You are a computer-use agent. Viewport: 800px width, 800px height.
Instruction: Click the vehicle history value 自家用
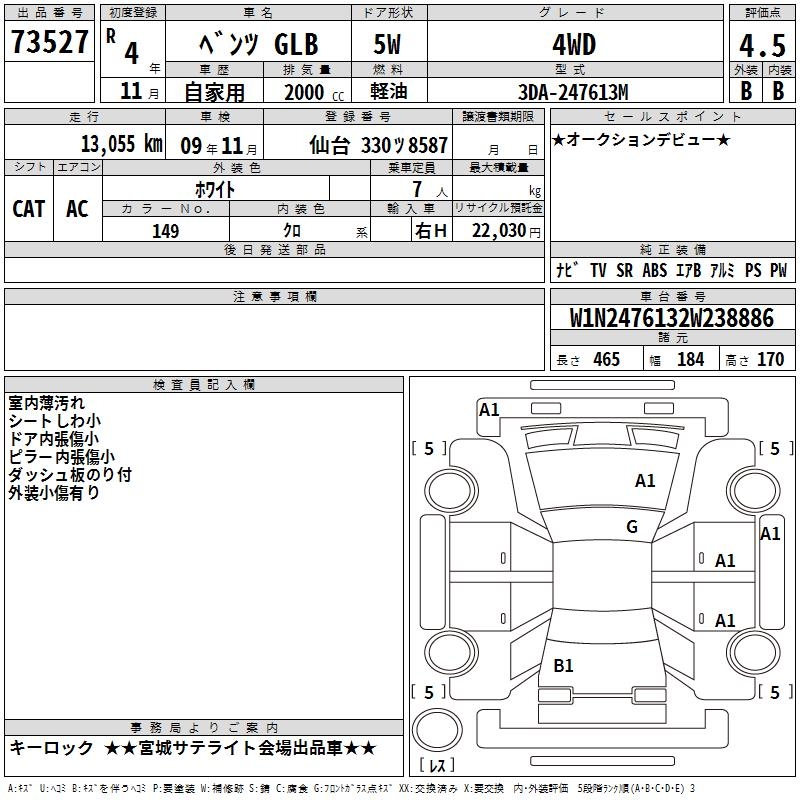(x=214, y=92)
